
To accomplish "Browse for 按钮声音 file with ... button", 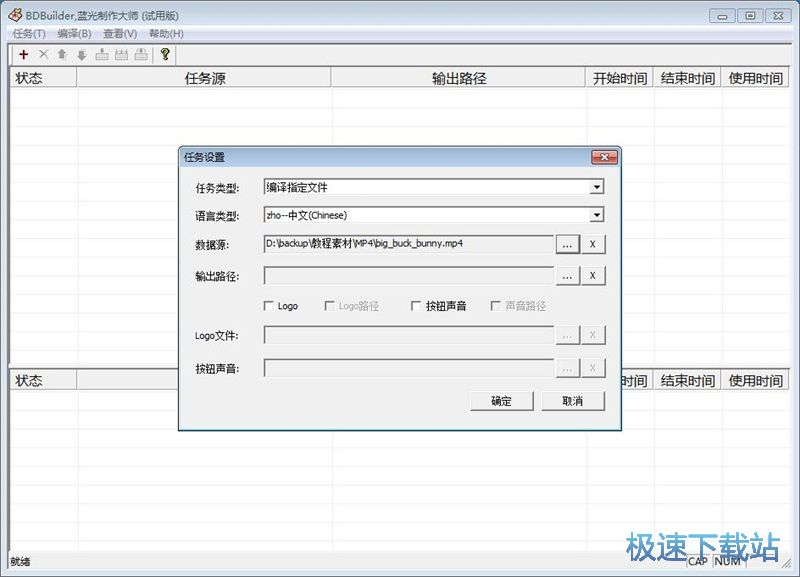I will click(x=567, y=368).
